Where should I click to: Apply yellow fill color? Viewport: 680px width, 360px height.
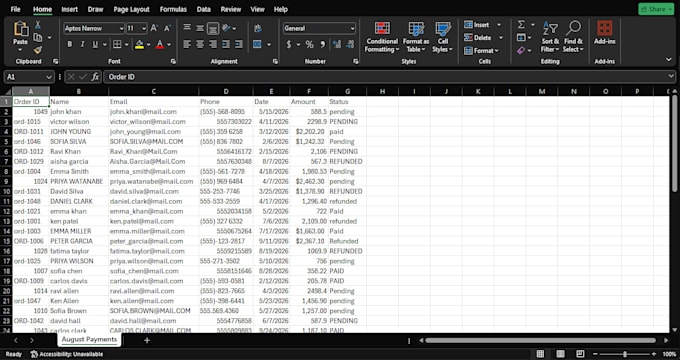[x=139, y=44]
